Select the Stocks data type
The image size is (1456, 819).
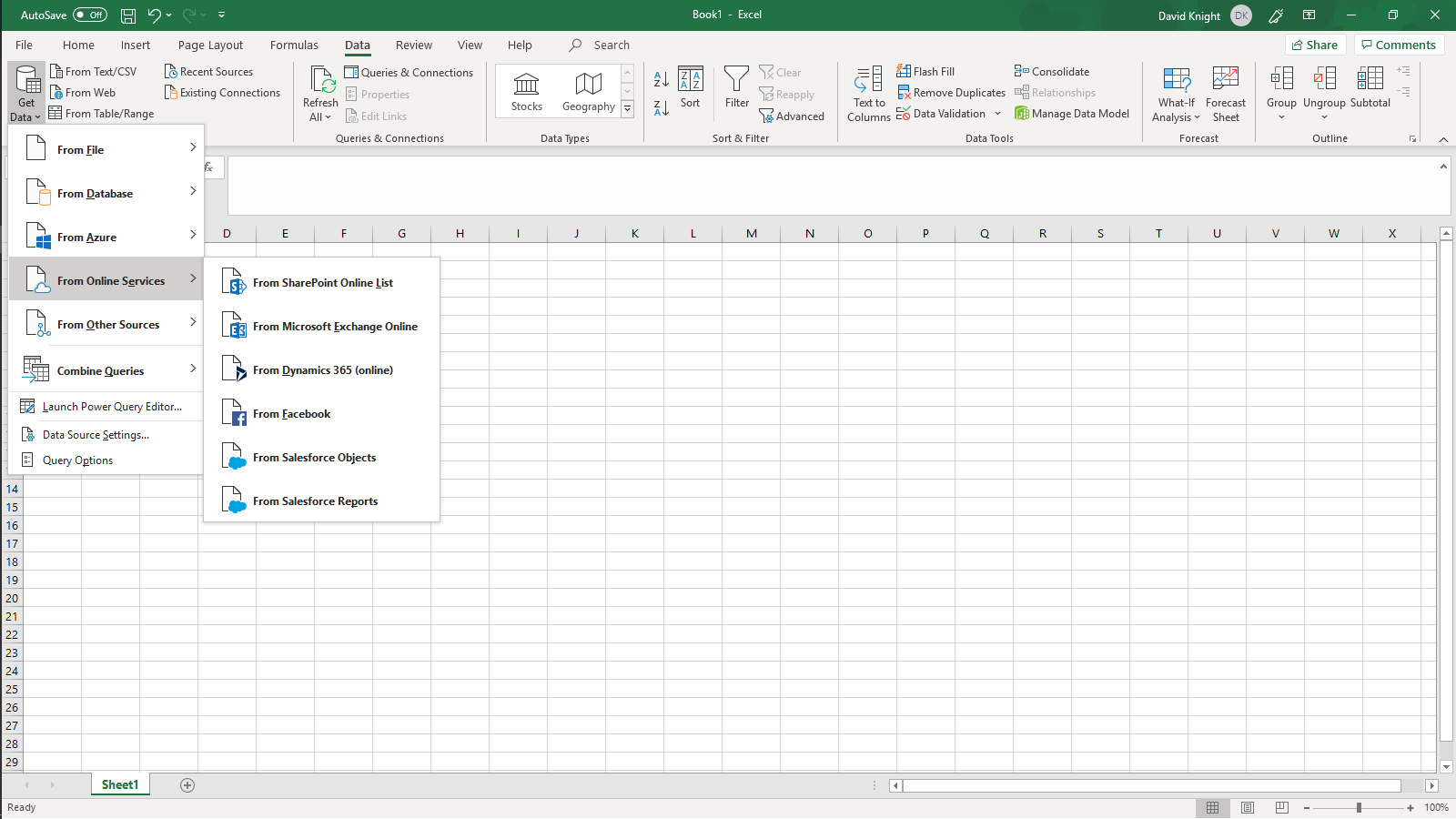(x=526, y=92)
